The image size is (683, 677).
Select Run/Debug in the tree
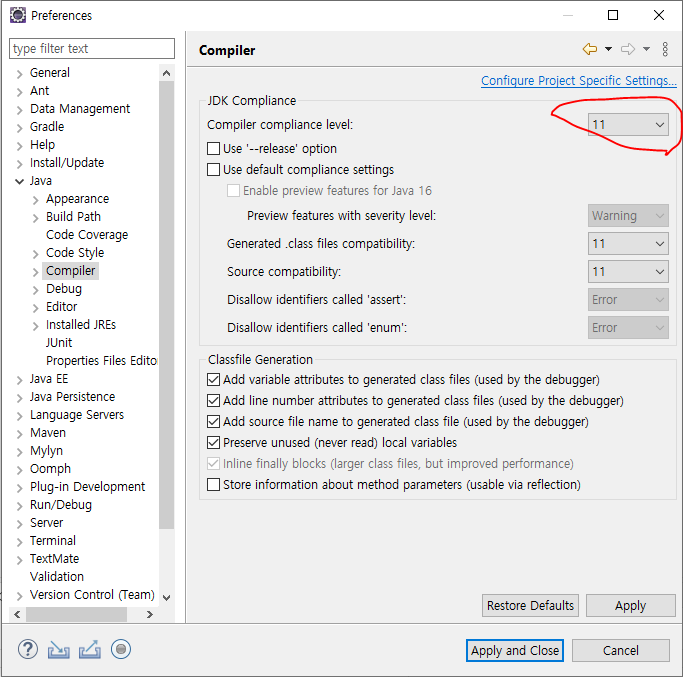[x=61, y=504]
